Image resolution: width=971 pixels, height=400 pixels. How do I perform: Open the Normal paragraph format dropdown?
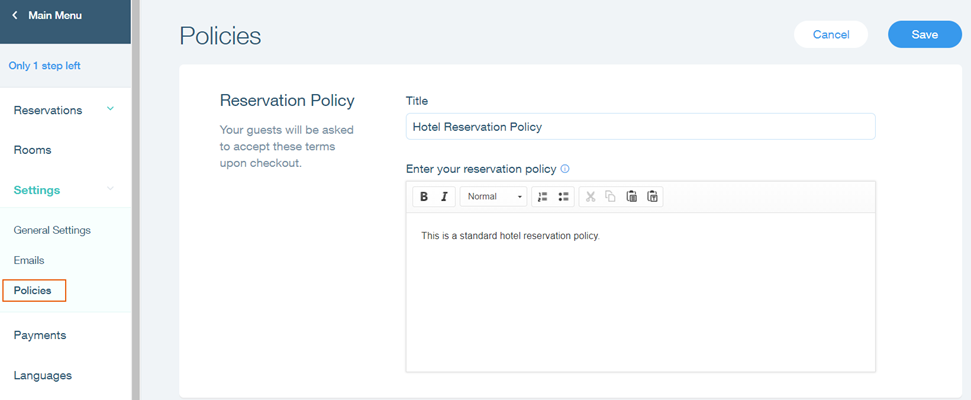click(494, 197)
